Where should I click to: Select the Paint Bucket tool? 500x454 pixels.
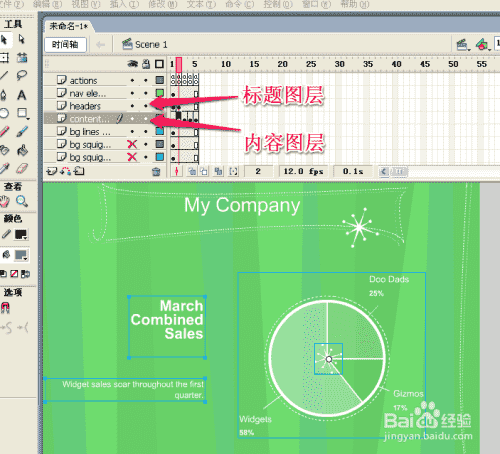[x=22, y=150]
